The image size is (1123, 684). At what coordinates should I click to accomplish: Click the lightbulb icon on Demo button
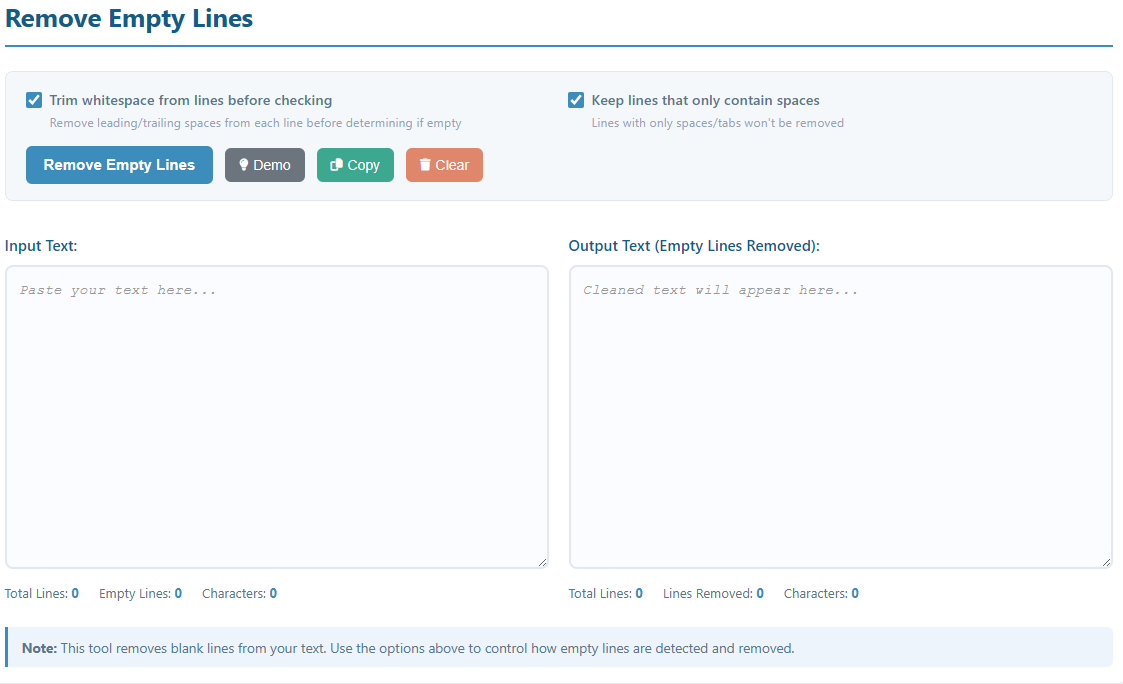pos(243,165)
